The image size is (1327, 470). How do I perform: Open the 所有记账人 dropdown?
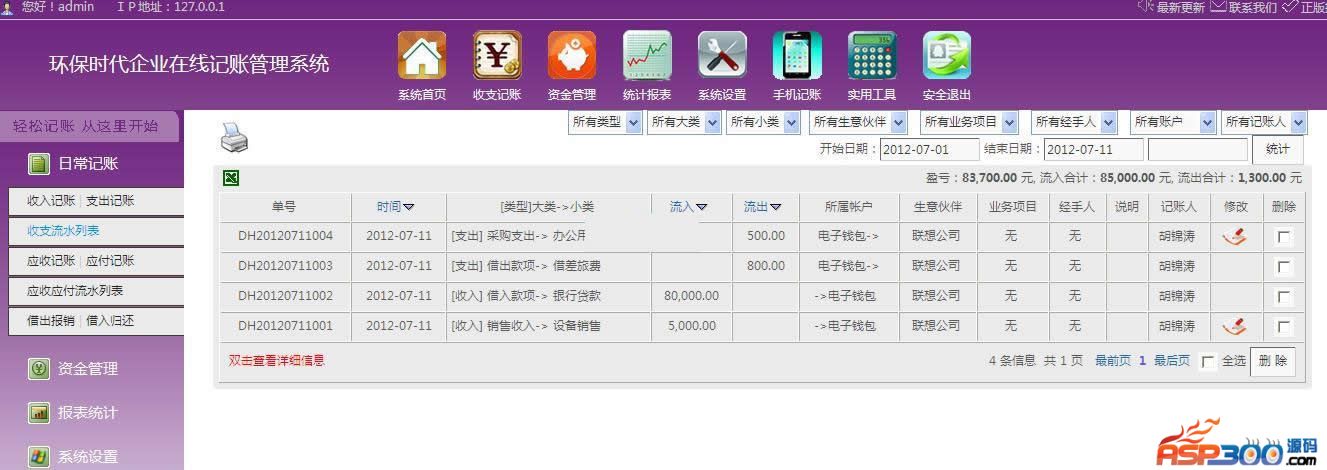coord(1264,122)
